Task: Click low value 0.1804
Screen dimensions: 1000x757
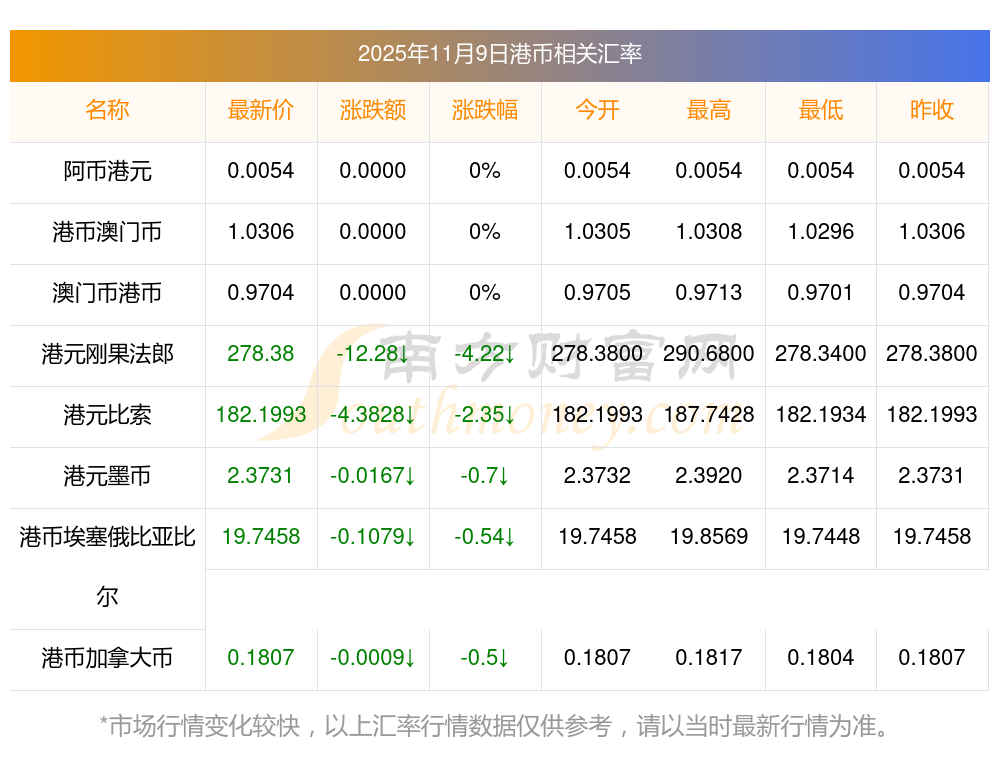Action: point(821,658)
